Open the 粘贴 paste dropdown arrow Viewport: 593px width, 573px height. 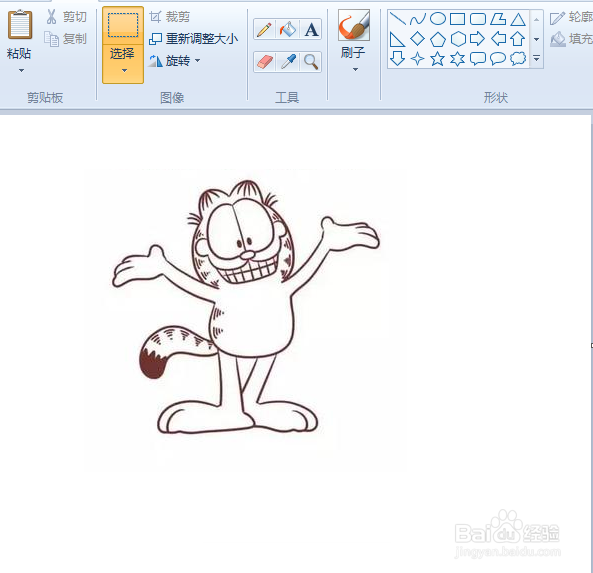point(21,70)
